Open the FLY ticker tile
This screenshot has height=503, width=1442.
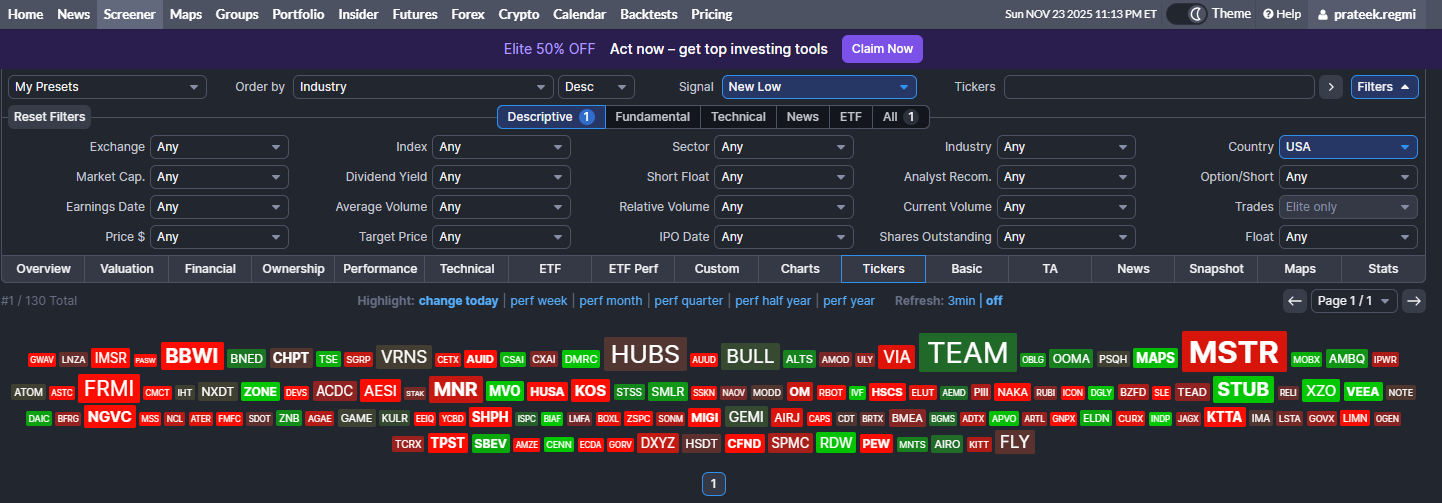point(1015,442)
